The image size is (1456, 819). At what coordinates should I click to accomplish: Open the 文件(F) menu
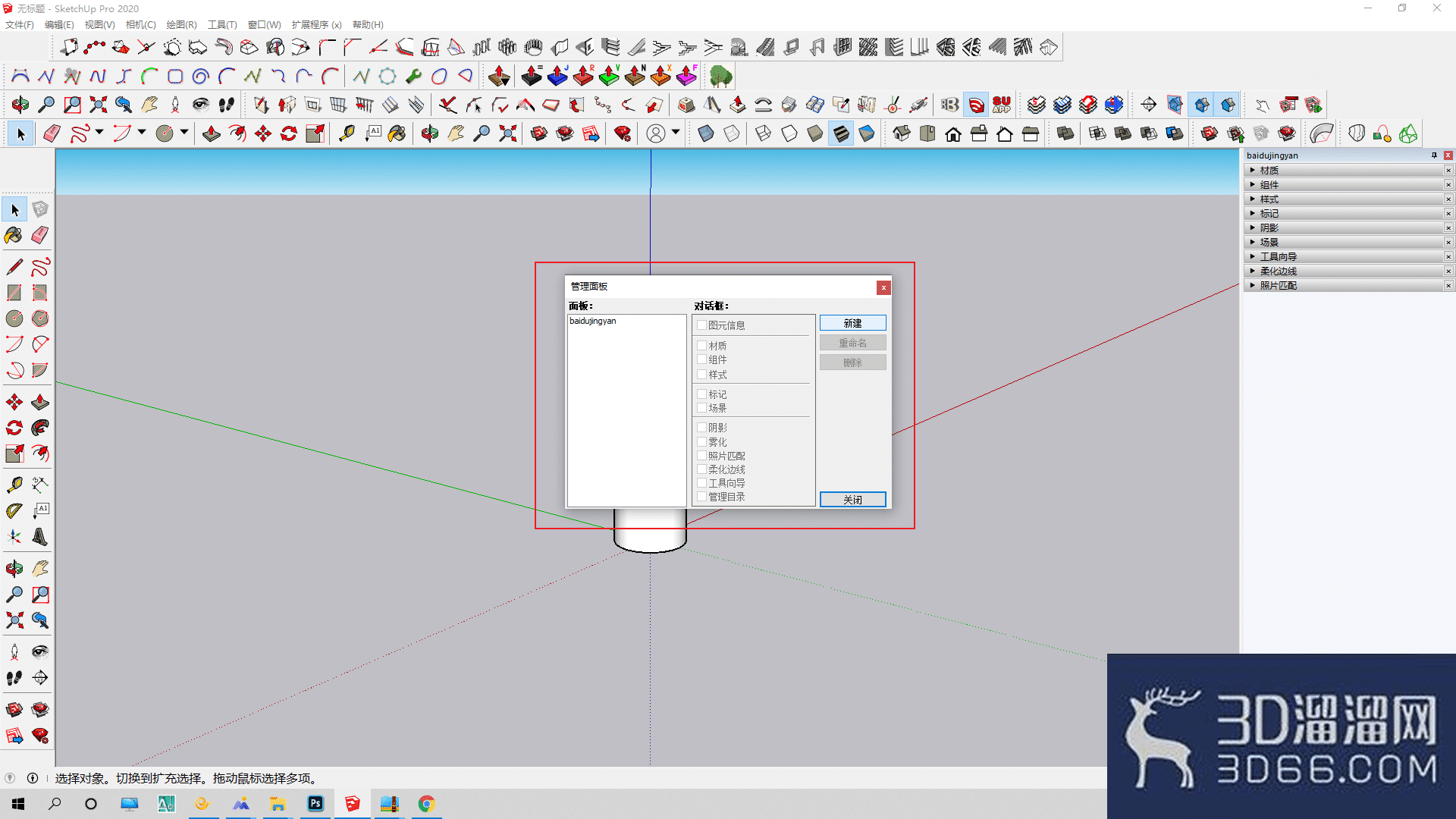(20, 24)
